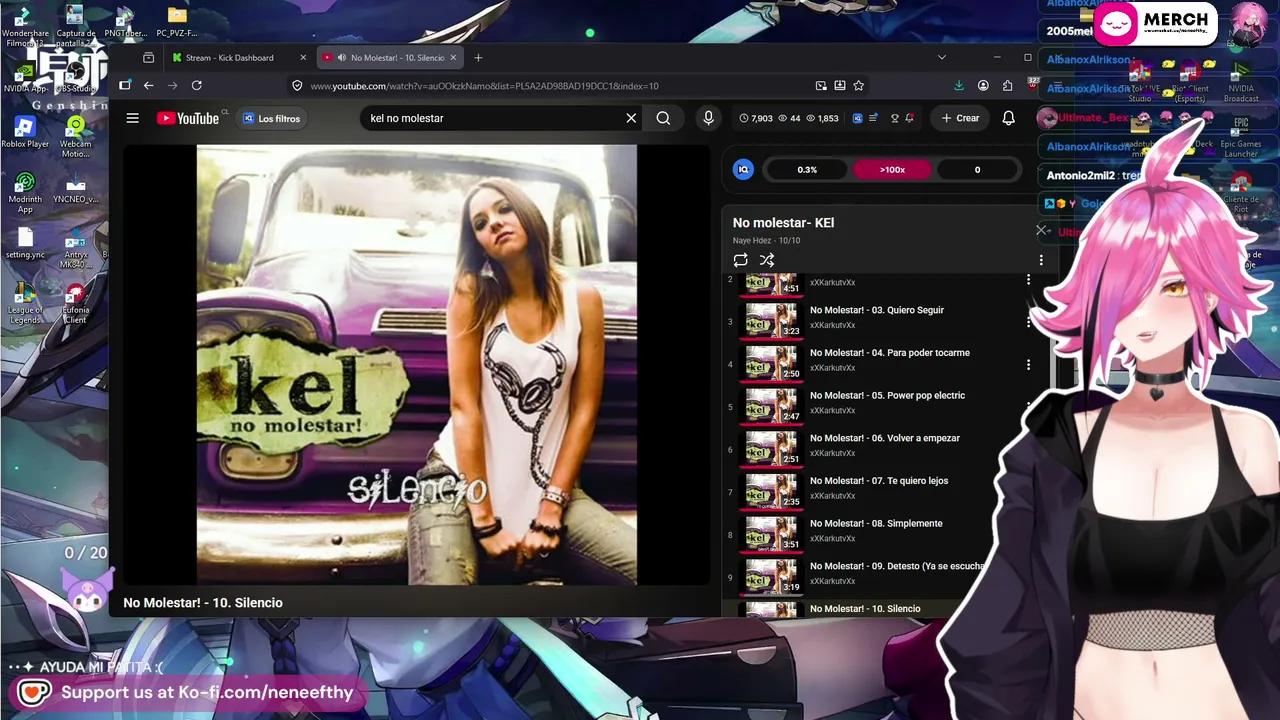The height and width of the screenshot is (720, 1280).
Task: Select the '10. Silencio' playlist entry
Action: pyautogui.click(x=865, y=609)
